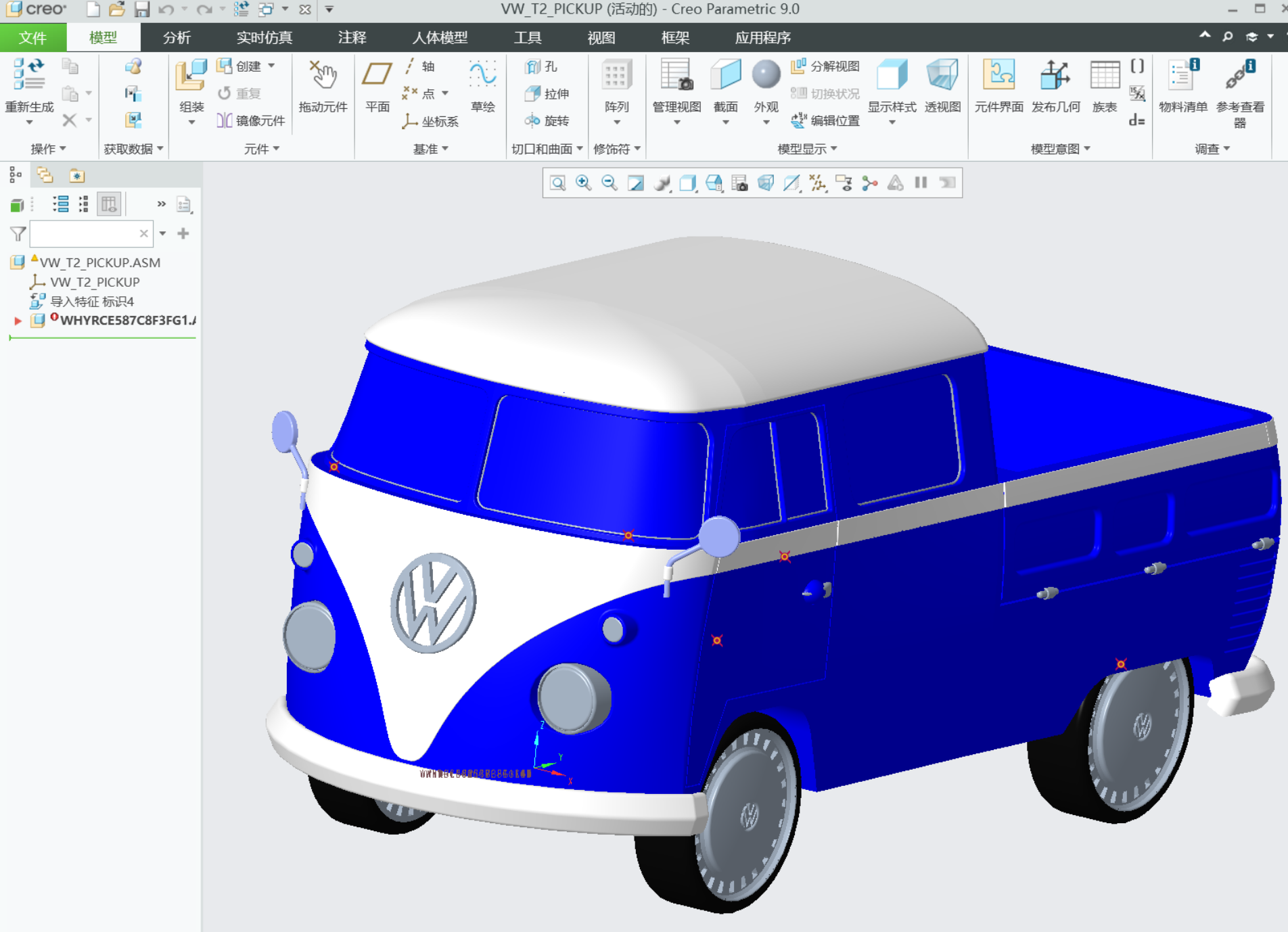Screen dimensions: 1288x932
Task: Click the add filter plus button
Action: click(x=183, y=233)
